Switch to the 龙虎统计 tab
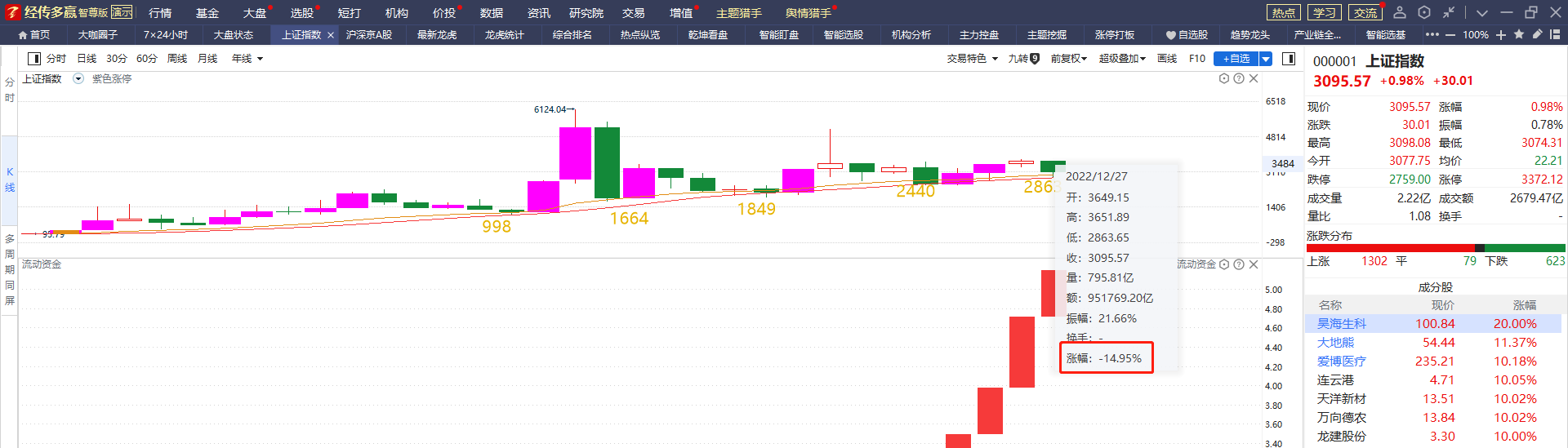The width and height of the screenshot is (1568, 448). pos(504,35)
